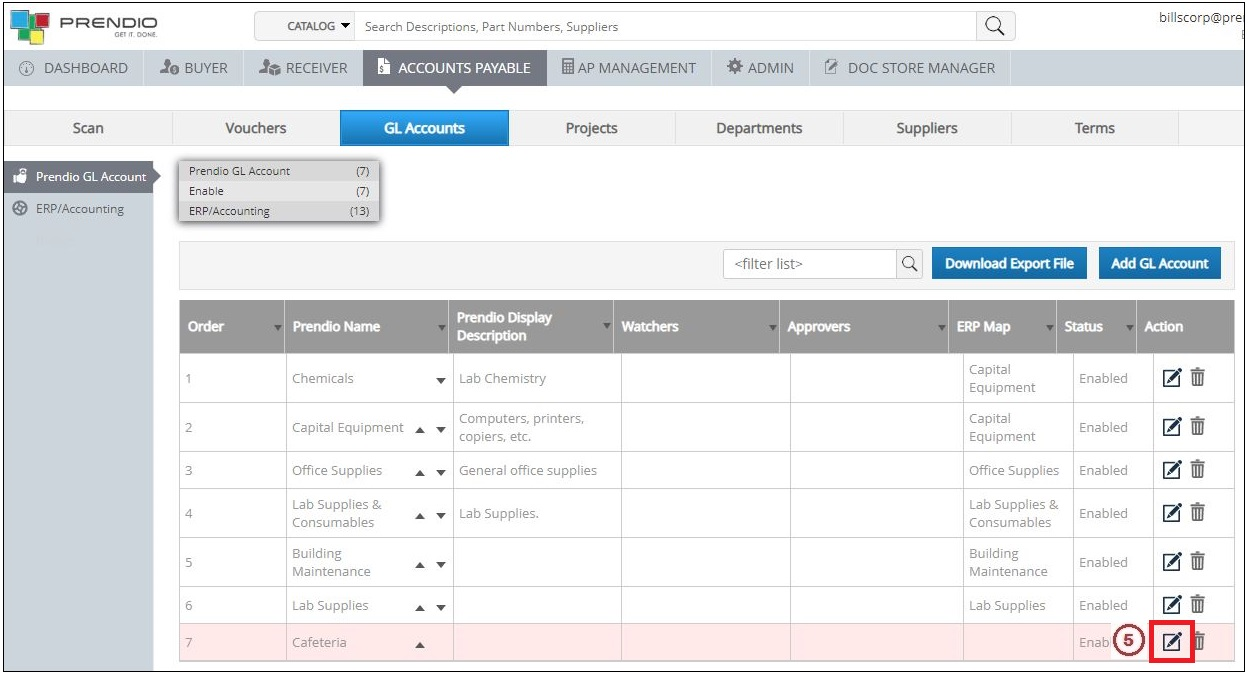Delete the Chemicals GL account
1249x675 pixels.
[x=1197, y=377]
